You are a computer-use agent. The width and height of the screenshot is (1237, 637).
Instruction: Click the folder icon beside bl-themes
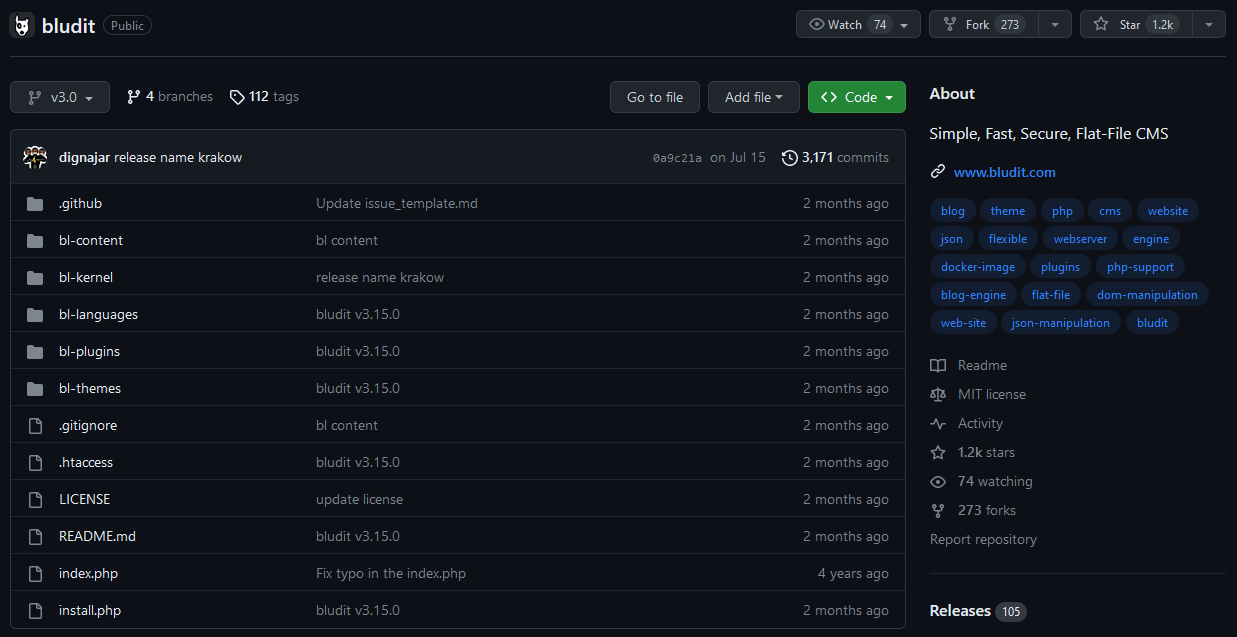click(35, 388)
